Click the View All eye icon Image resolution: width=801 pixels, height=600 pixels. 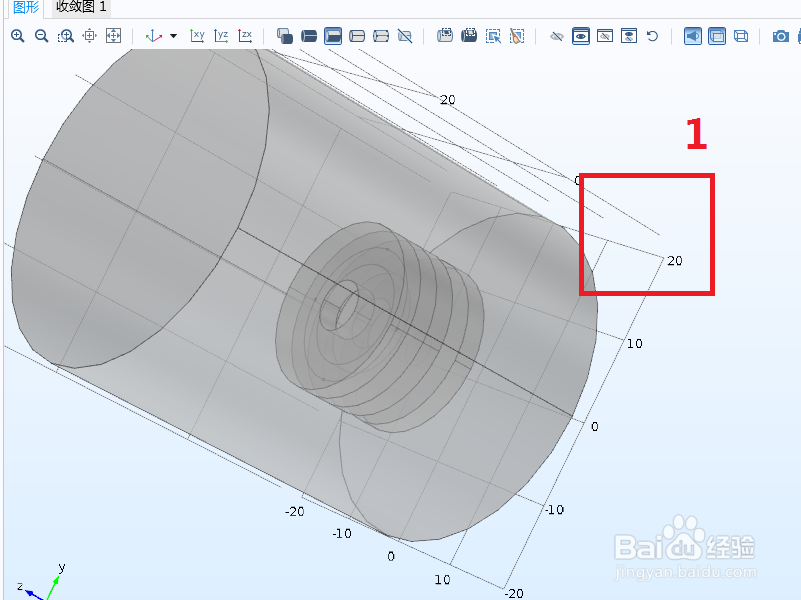[x=629, y=36]
